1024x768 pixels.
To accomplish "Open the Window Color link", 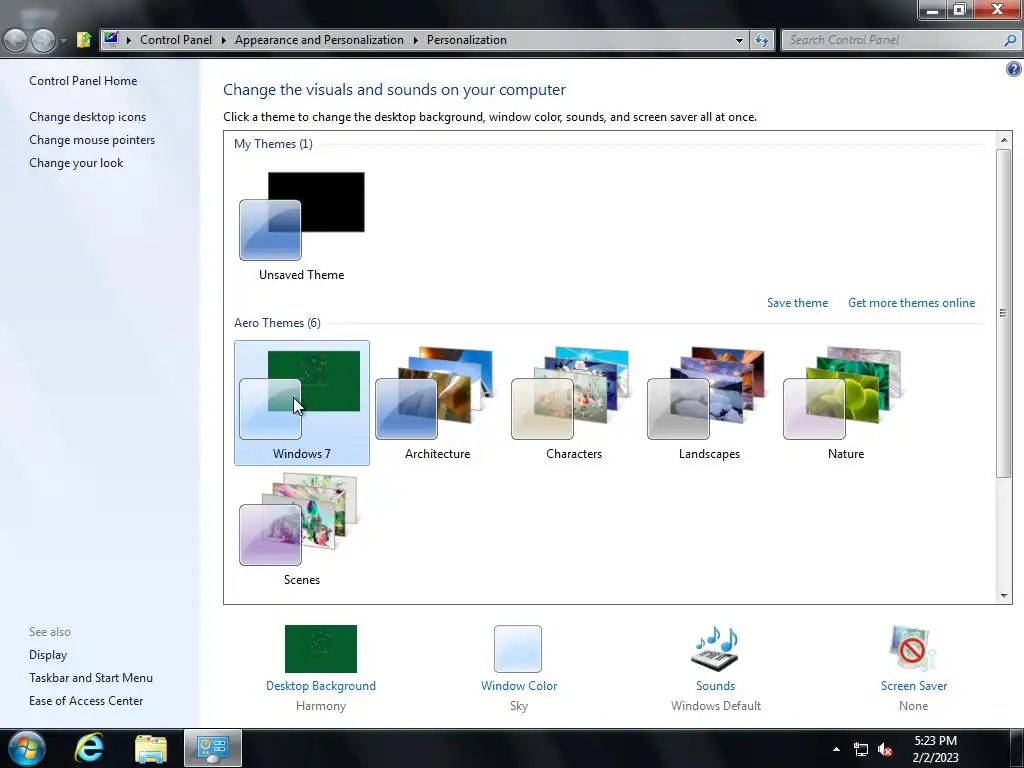I will (x=519, y=686).
